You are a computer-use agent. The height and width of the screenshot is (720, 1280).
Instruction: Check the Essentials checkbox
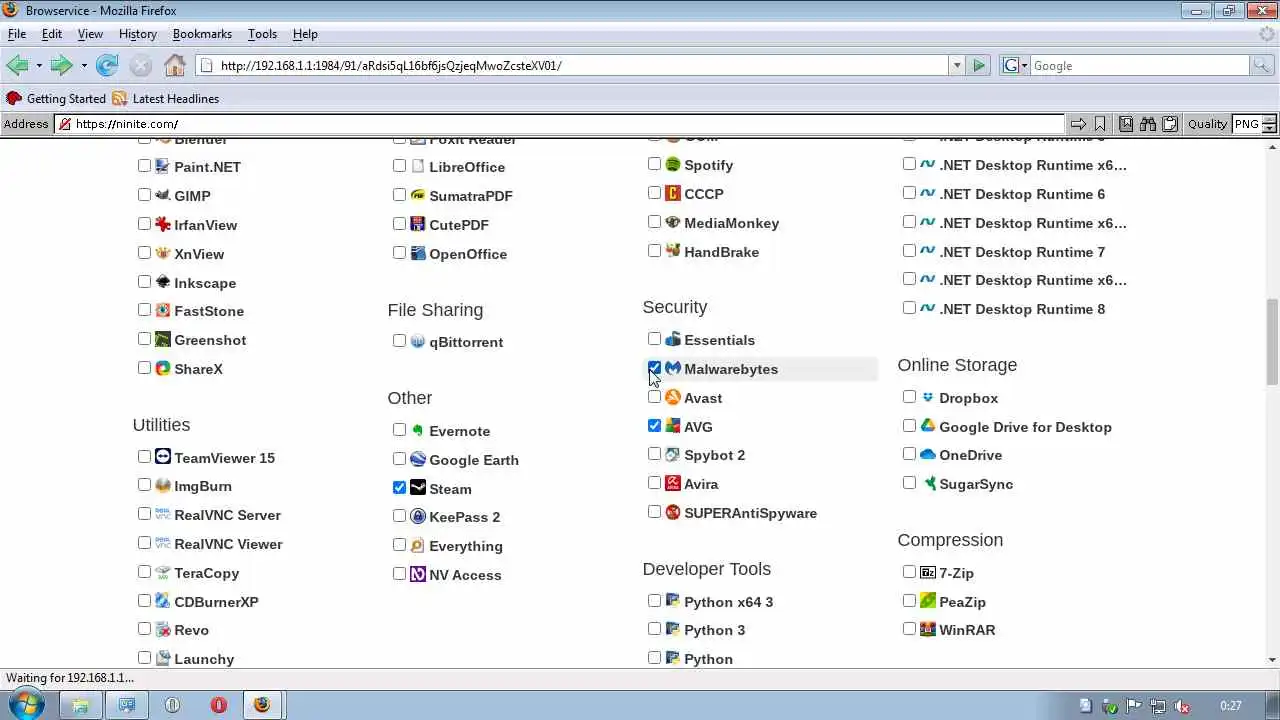[654, 339]
